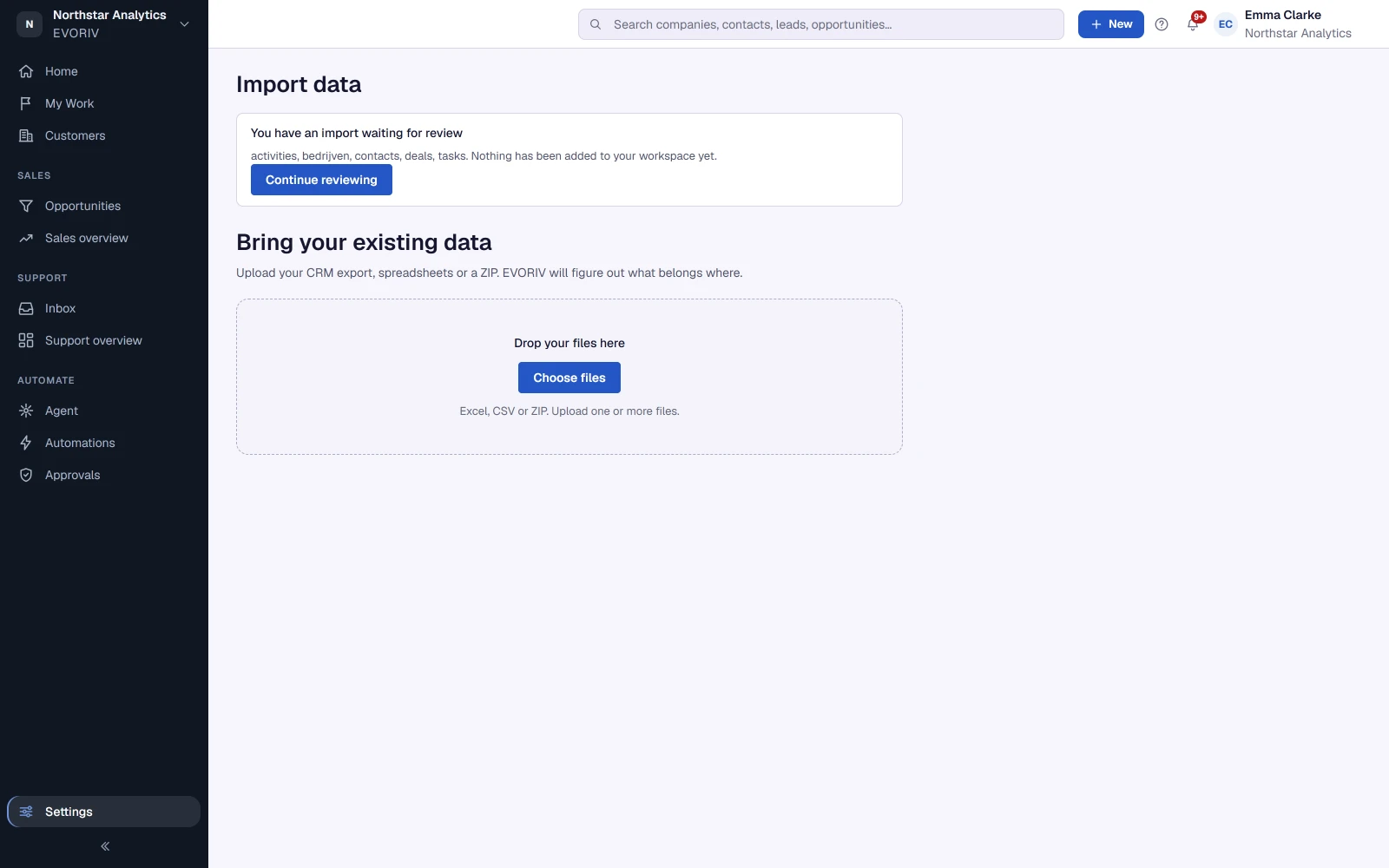
Task: Click the My Work flag icon
Action: click(26, 103)
